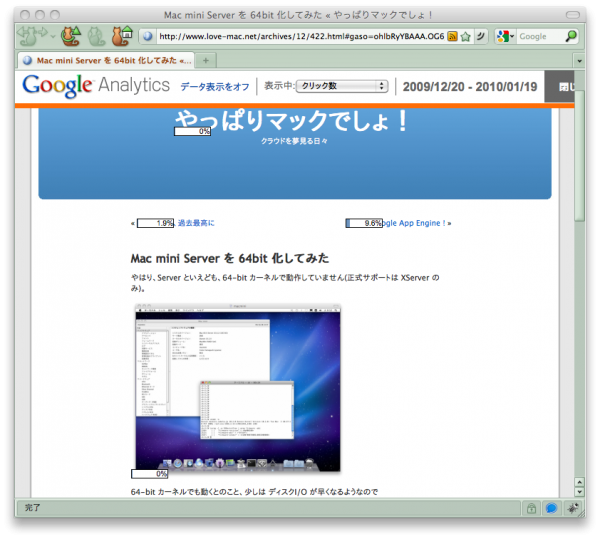
Task: Click the scrollbar down arrow button
Action: coord(579,492)
